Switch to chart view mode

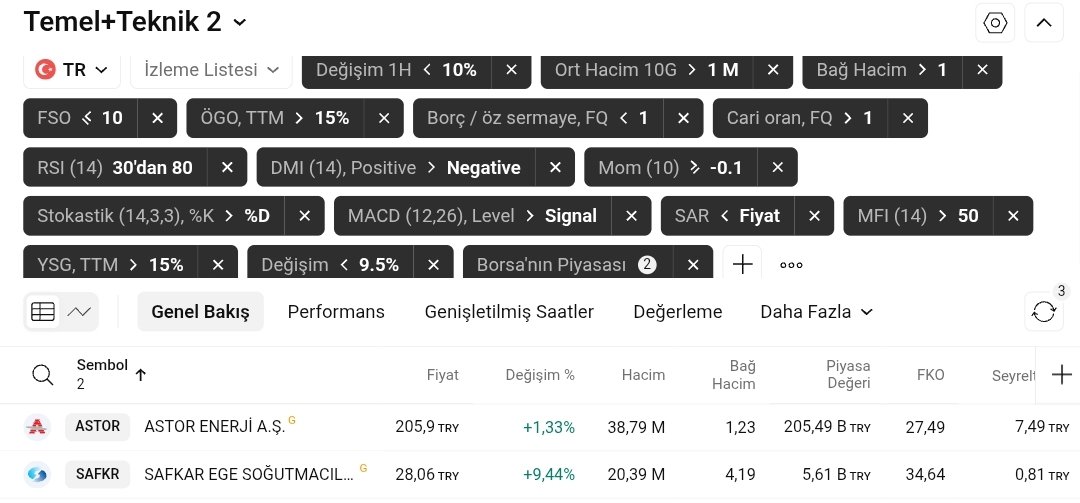pos(79,312)
